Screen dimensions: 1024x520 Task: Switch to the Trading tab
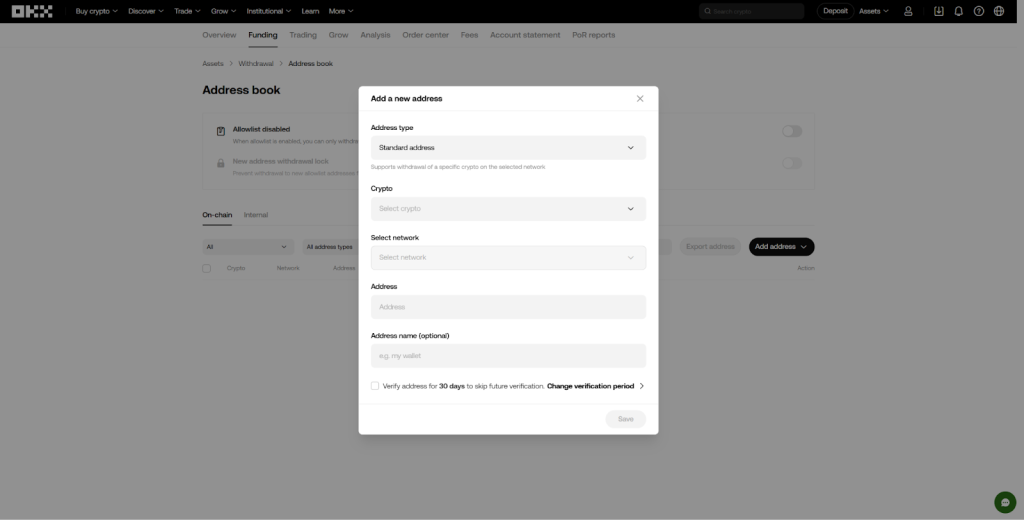[x=303, y=35]
